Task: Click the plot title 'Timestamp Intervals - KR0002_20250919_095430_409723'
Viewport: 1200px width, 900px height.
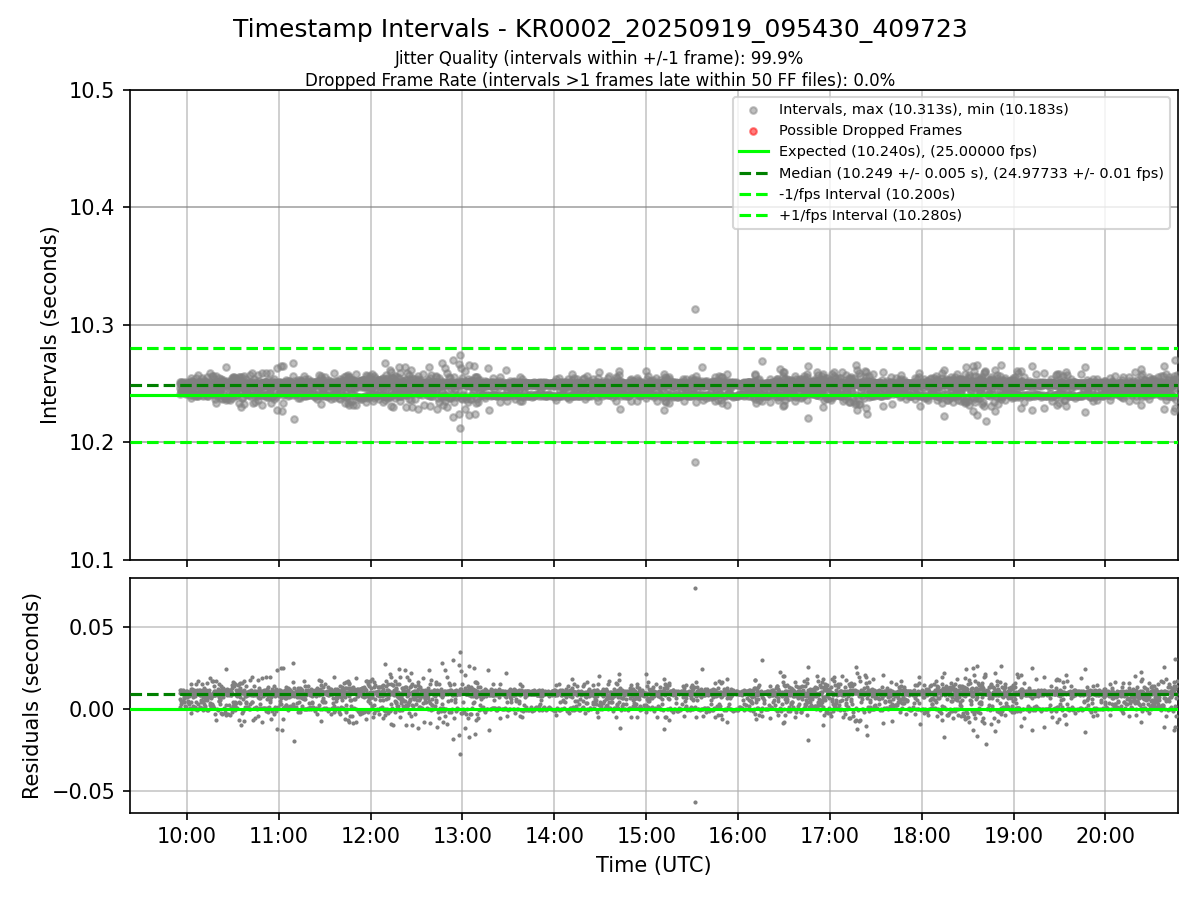Action: pos(600,29)
